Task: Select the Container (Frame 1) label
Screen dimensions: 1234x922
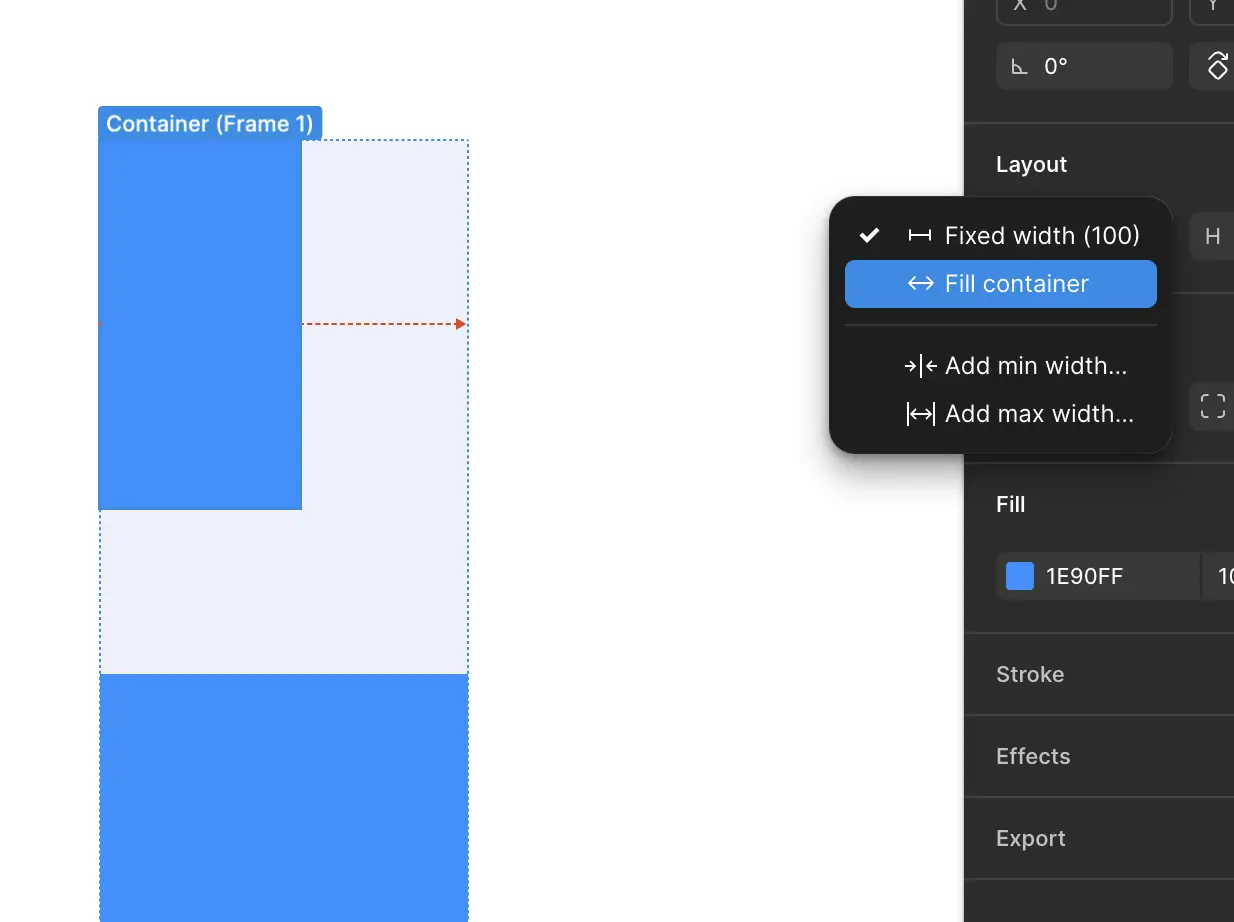Action: point(210,123)
